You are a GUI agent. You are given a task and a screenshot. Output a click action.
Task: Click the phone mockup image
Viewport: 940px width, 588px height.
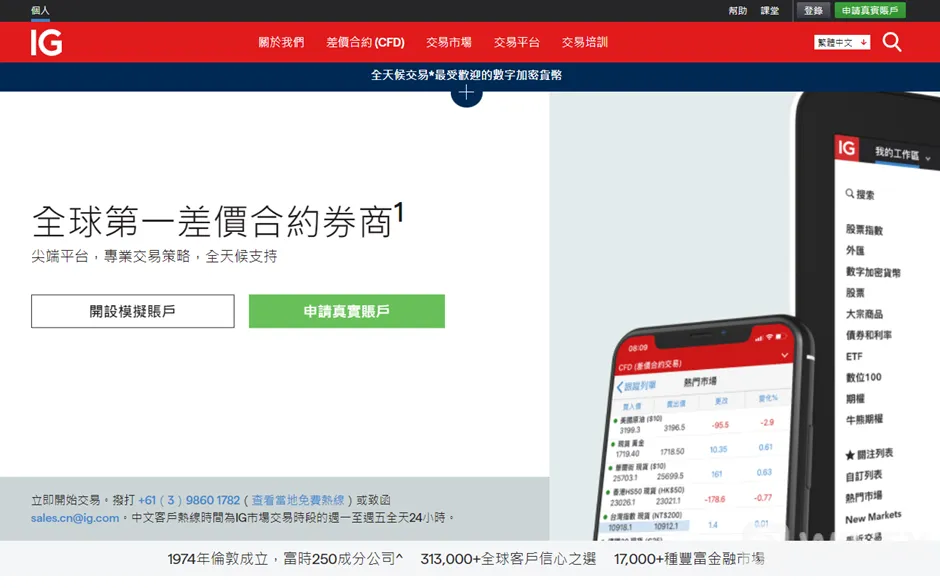[x=704, y=429]
